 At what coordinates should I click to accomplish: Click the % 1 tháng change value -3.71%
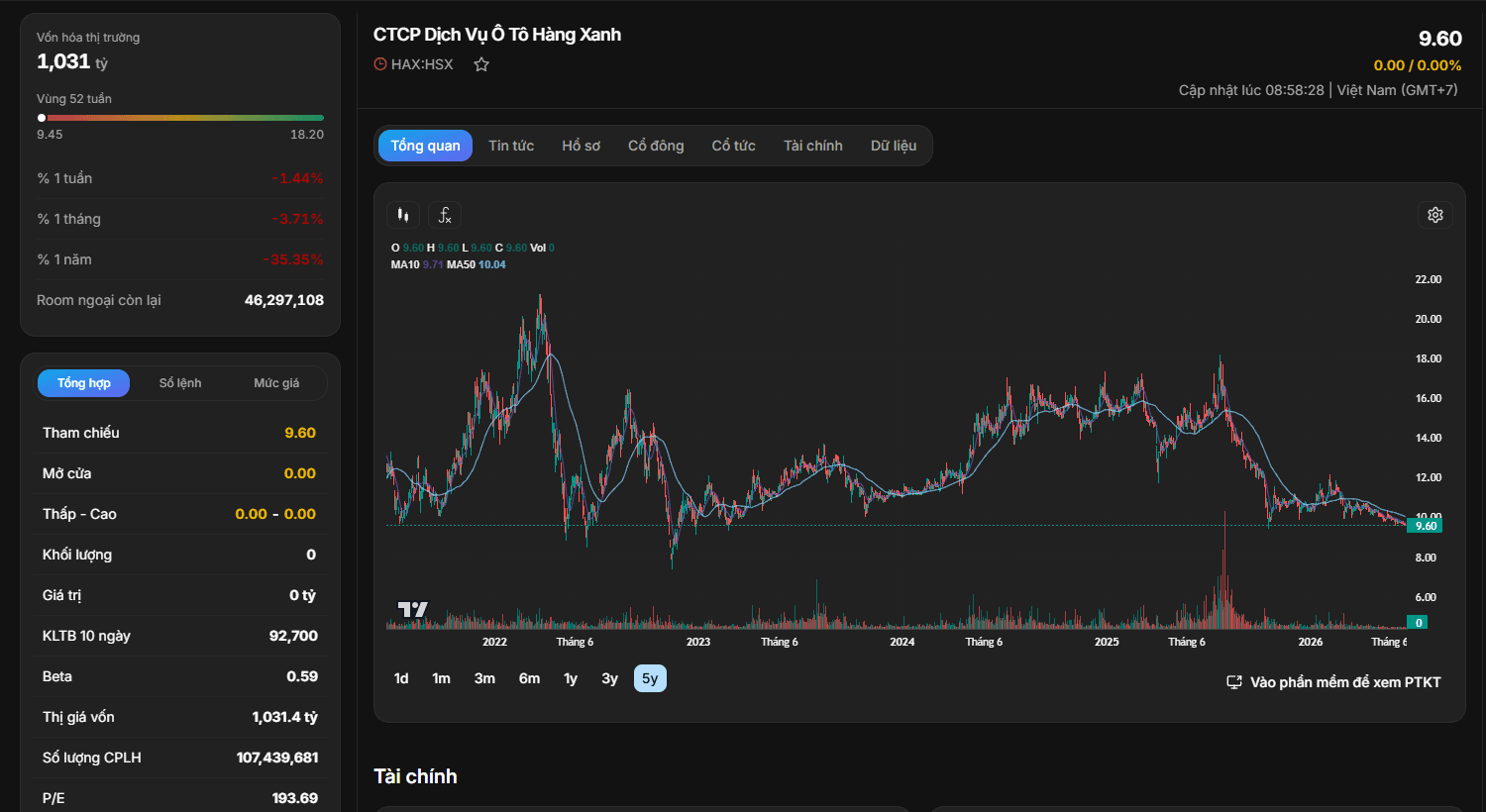click(x=297, y=219)
